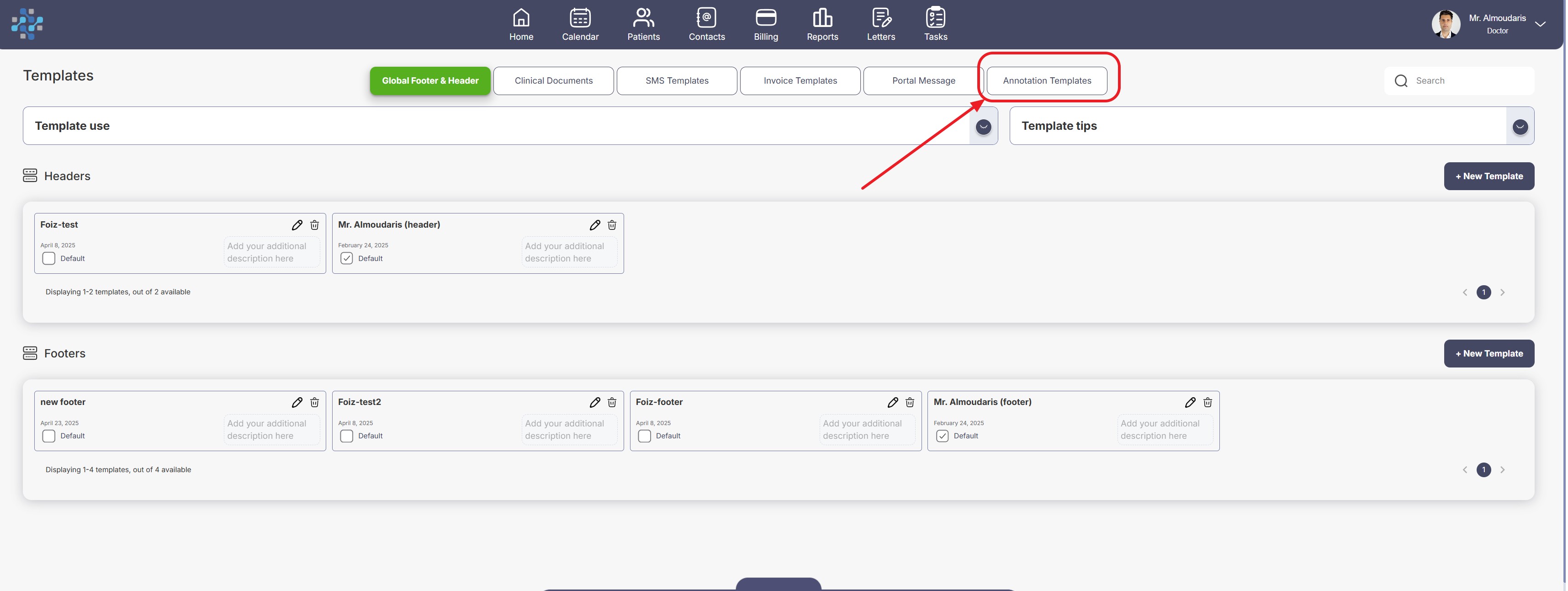The image size is (1568, 591).
Task: Uncheck Default for Mr. Almoudaris (footer)
Action: pos(942,436)
